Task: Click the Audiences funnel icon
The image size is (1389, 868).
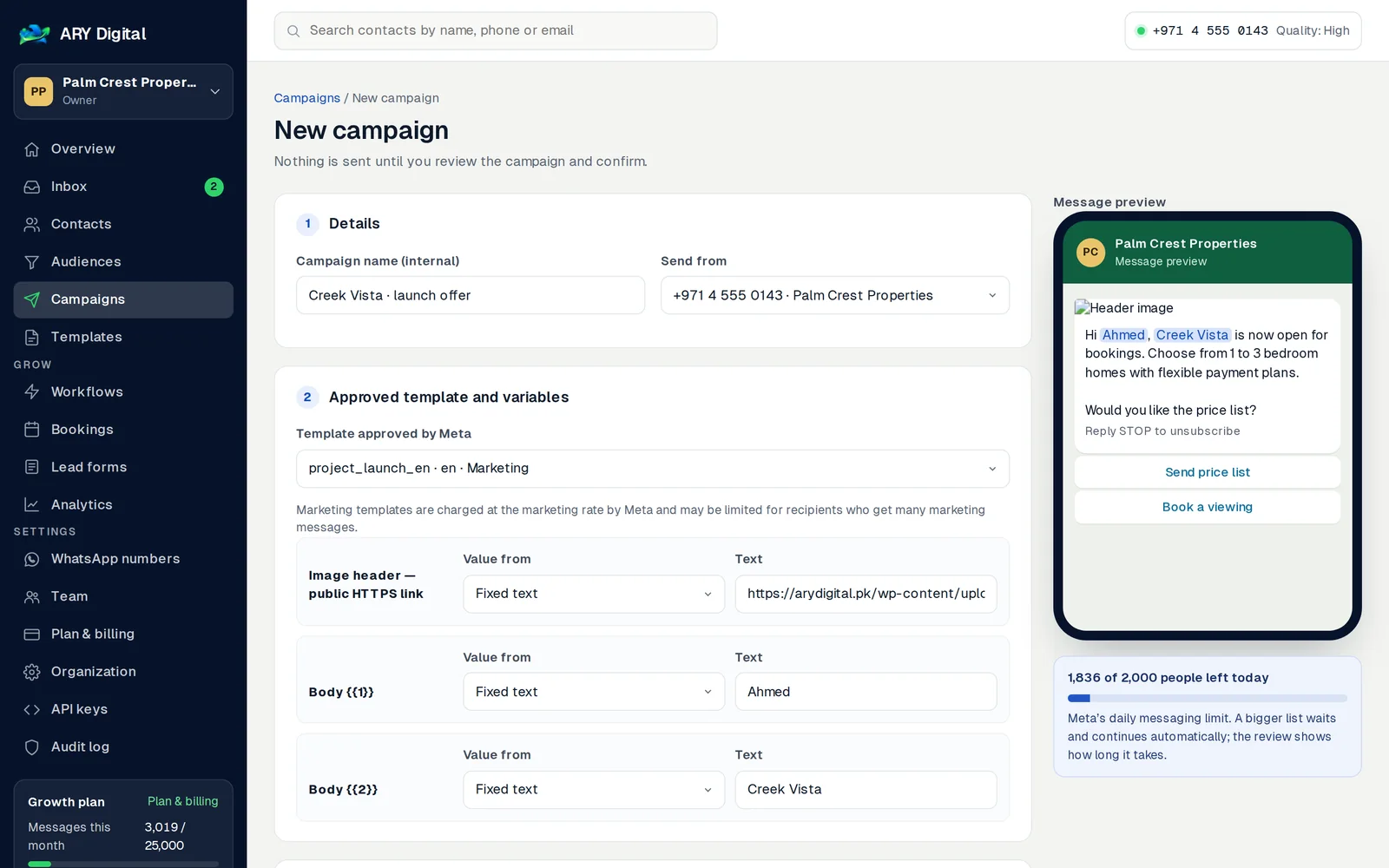Action: pos(32,262)
